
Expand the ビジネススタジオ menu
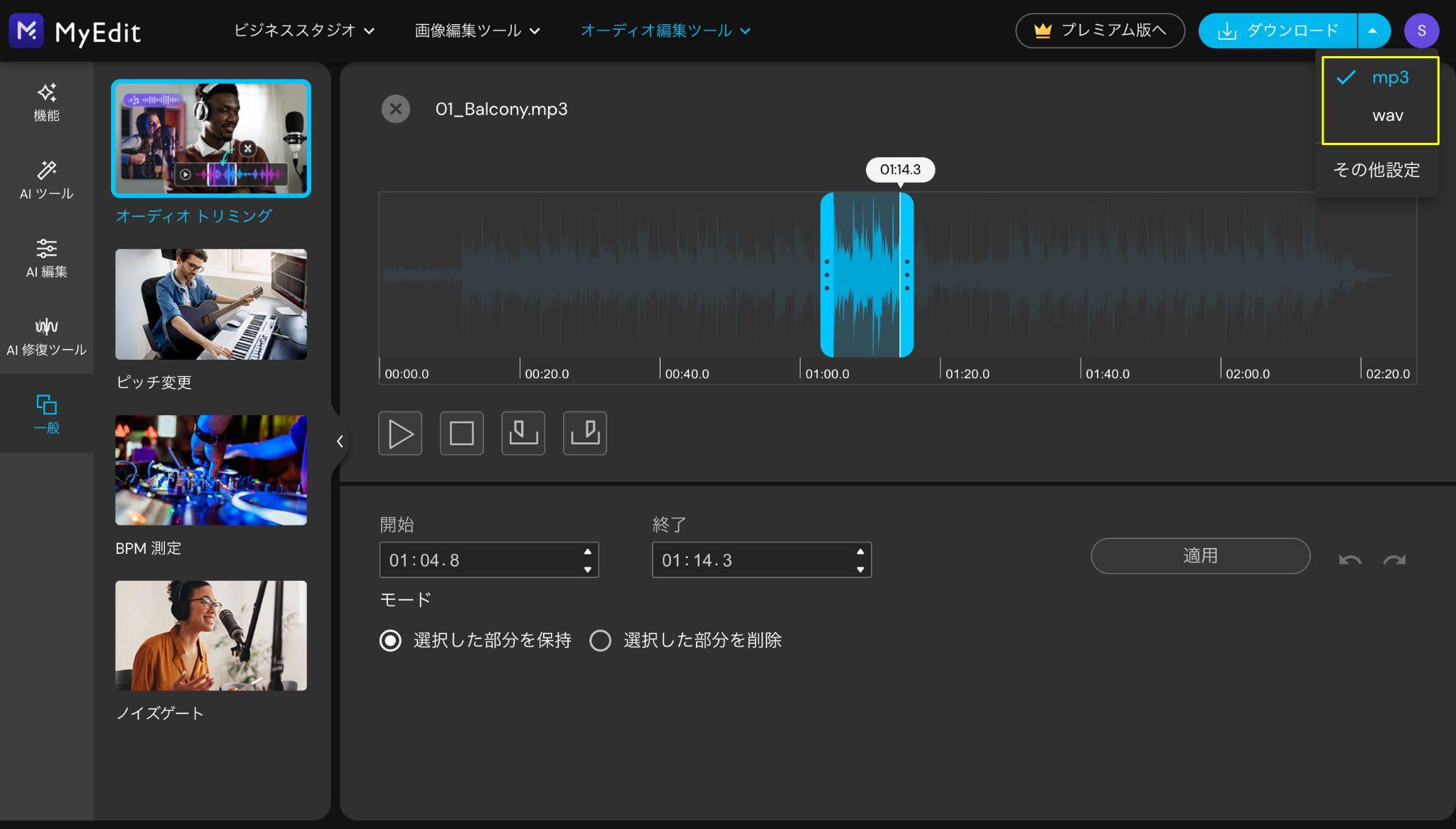[x=304, y=31]
